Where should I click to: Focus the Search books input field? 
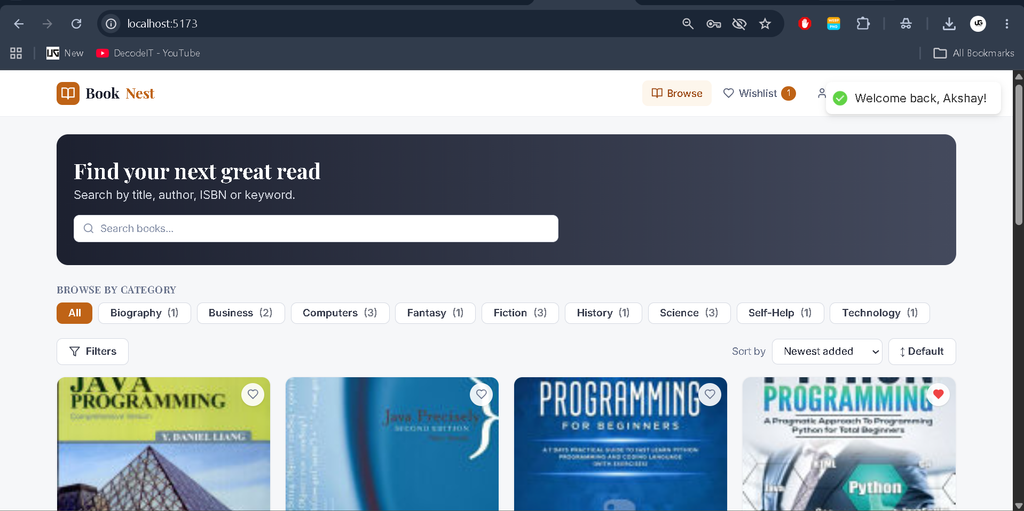point(316,229)
